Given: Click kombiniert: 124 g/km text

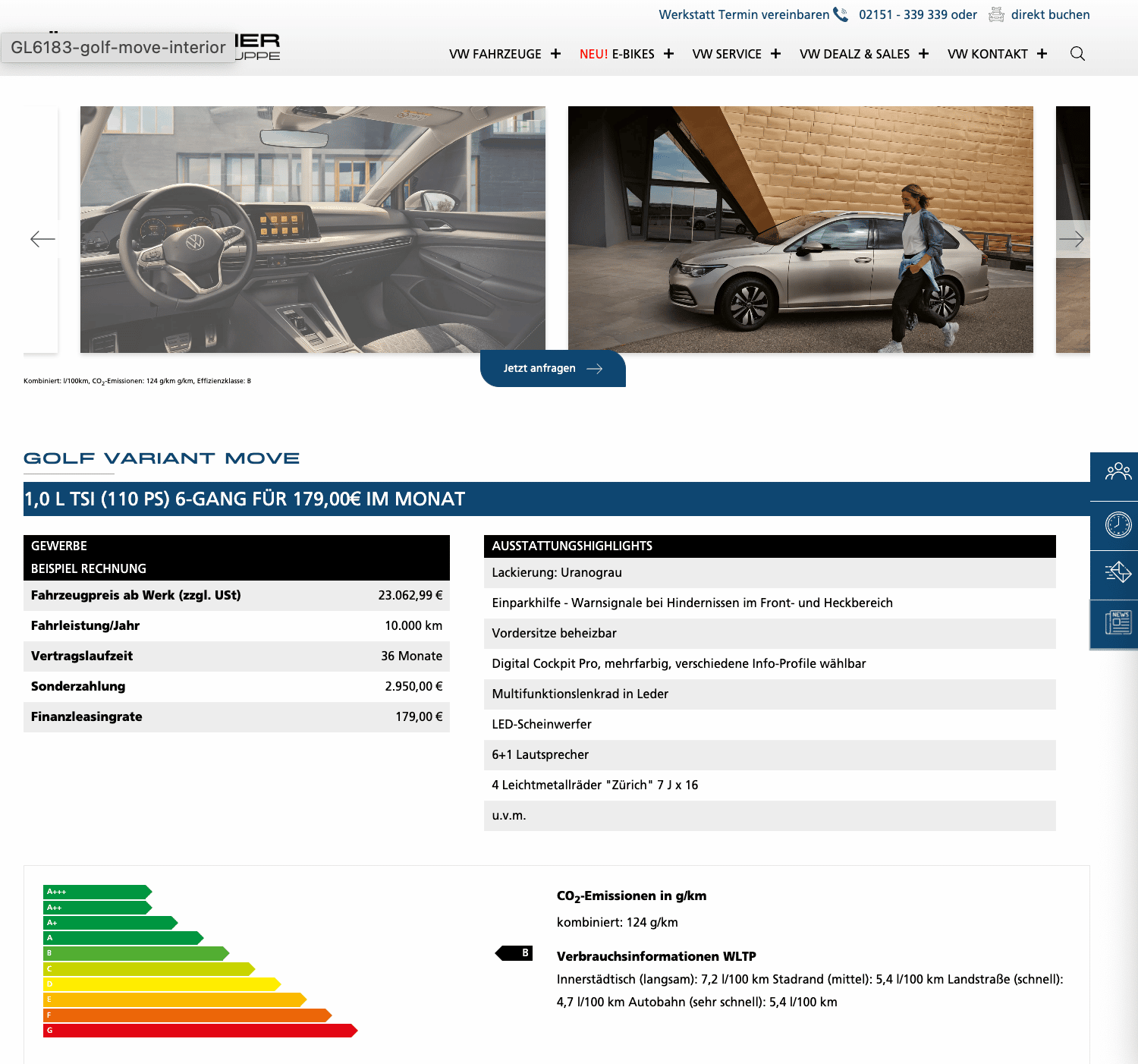Looking at the screenshot, I should 618,923.
